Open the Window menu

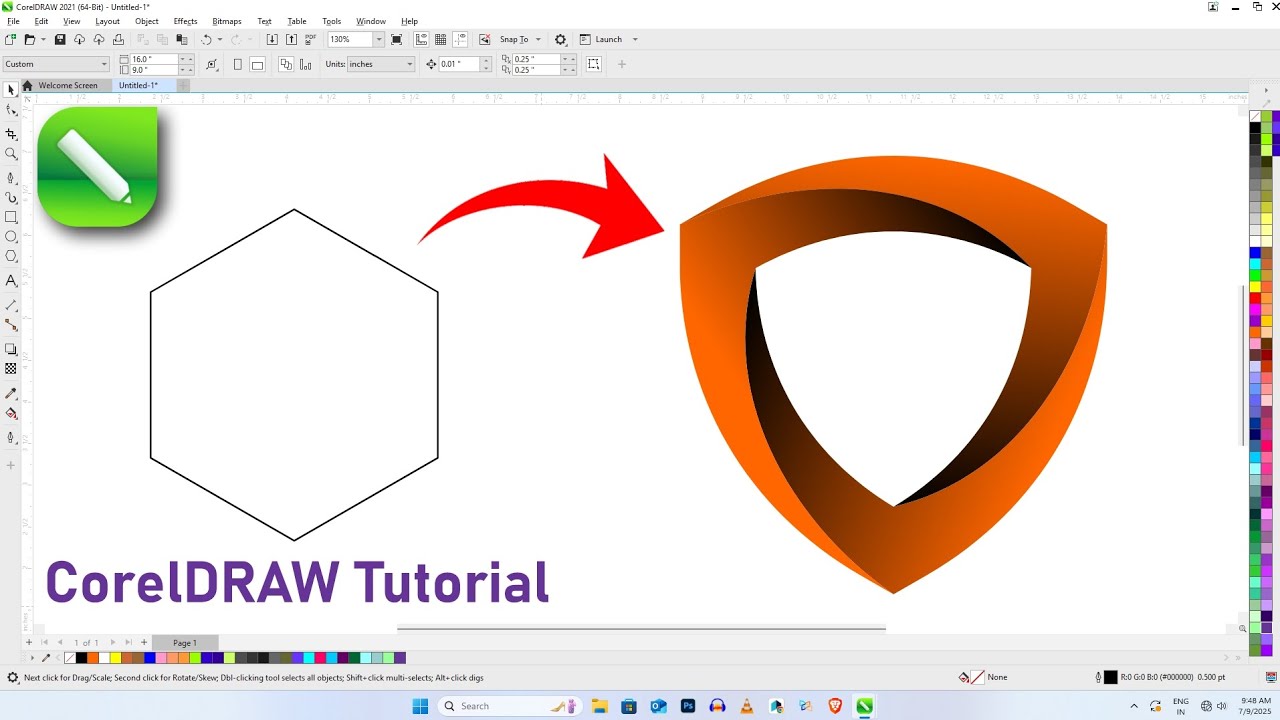pyautogui.click(x=371, y=21)
